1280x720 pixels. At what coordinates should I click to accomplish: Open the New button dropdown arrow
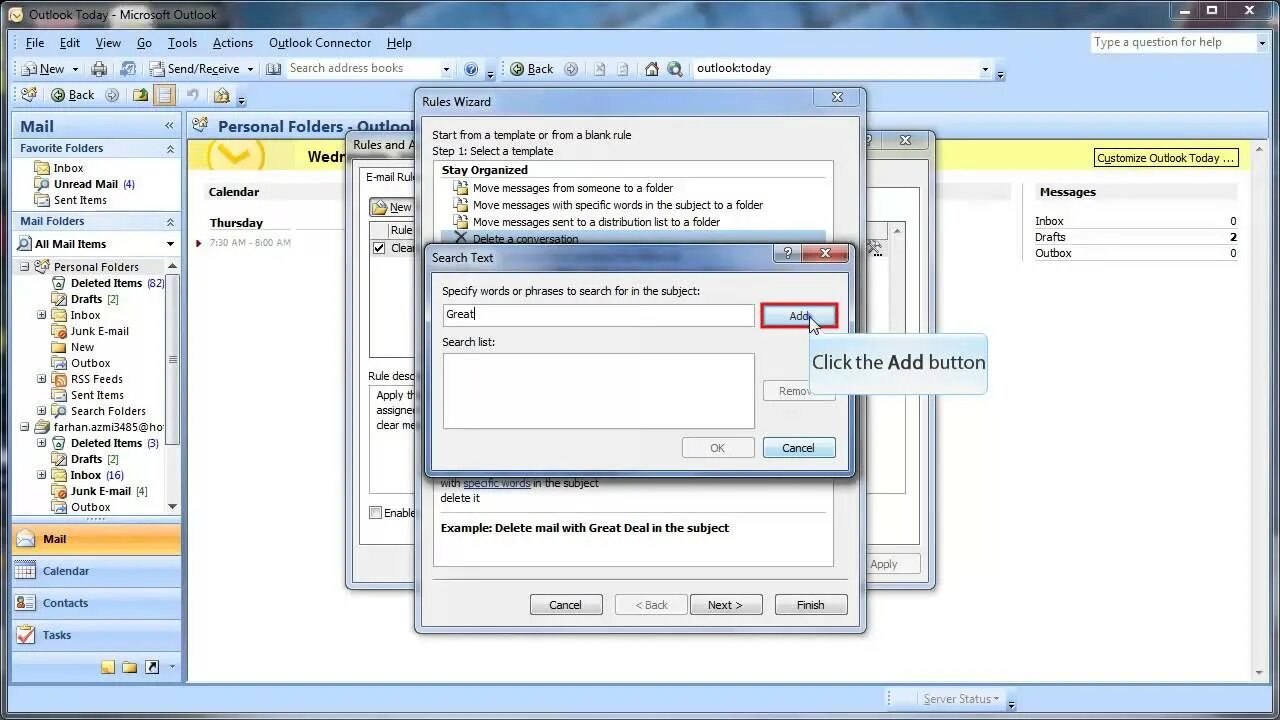pos(75,69)
